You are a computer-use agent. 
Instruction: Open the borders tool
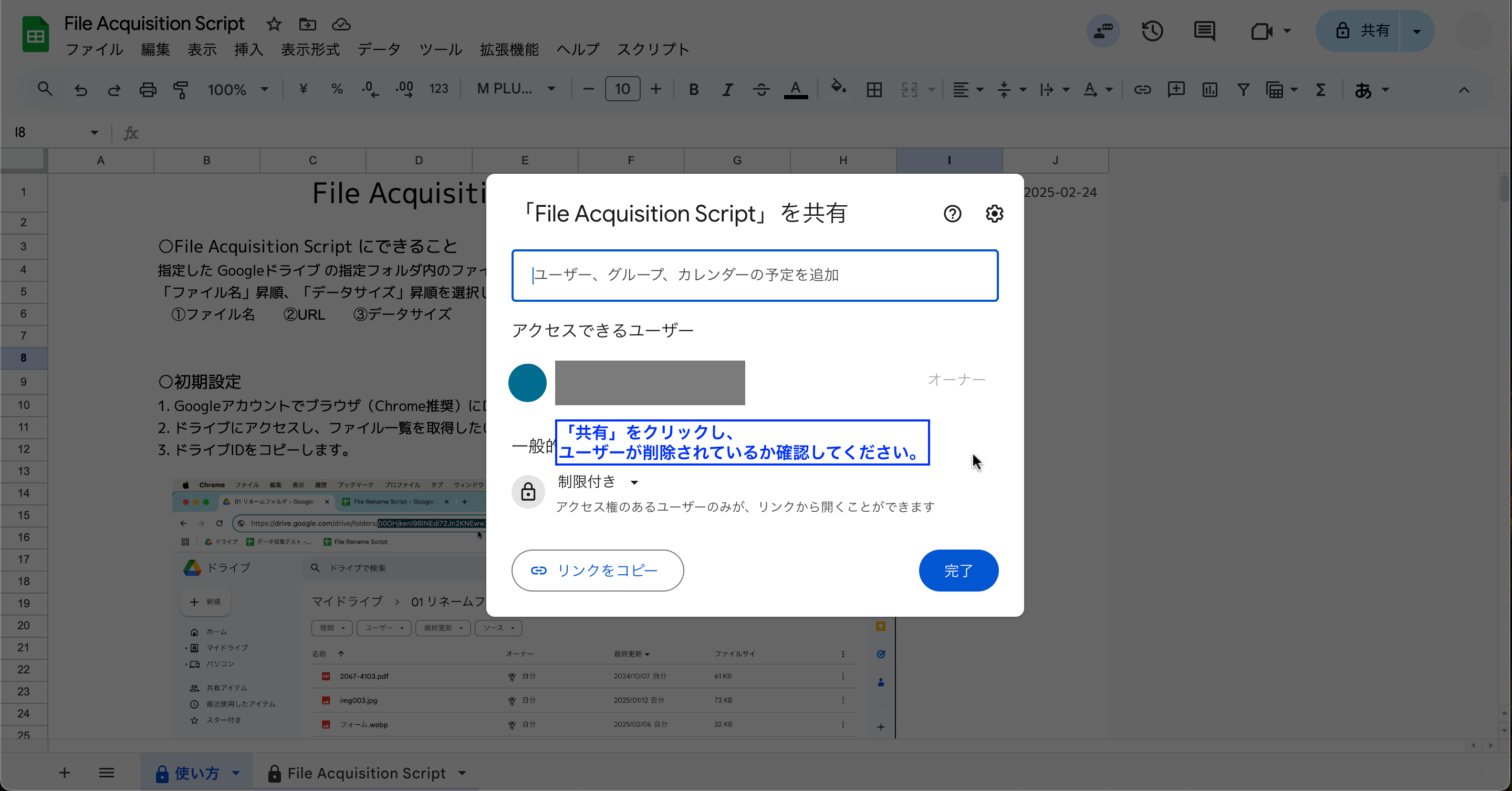(874, 89)
